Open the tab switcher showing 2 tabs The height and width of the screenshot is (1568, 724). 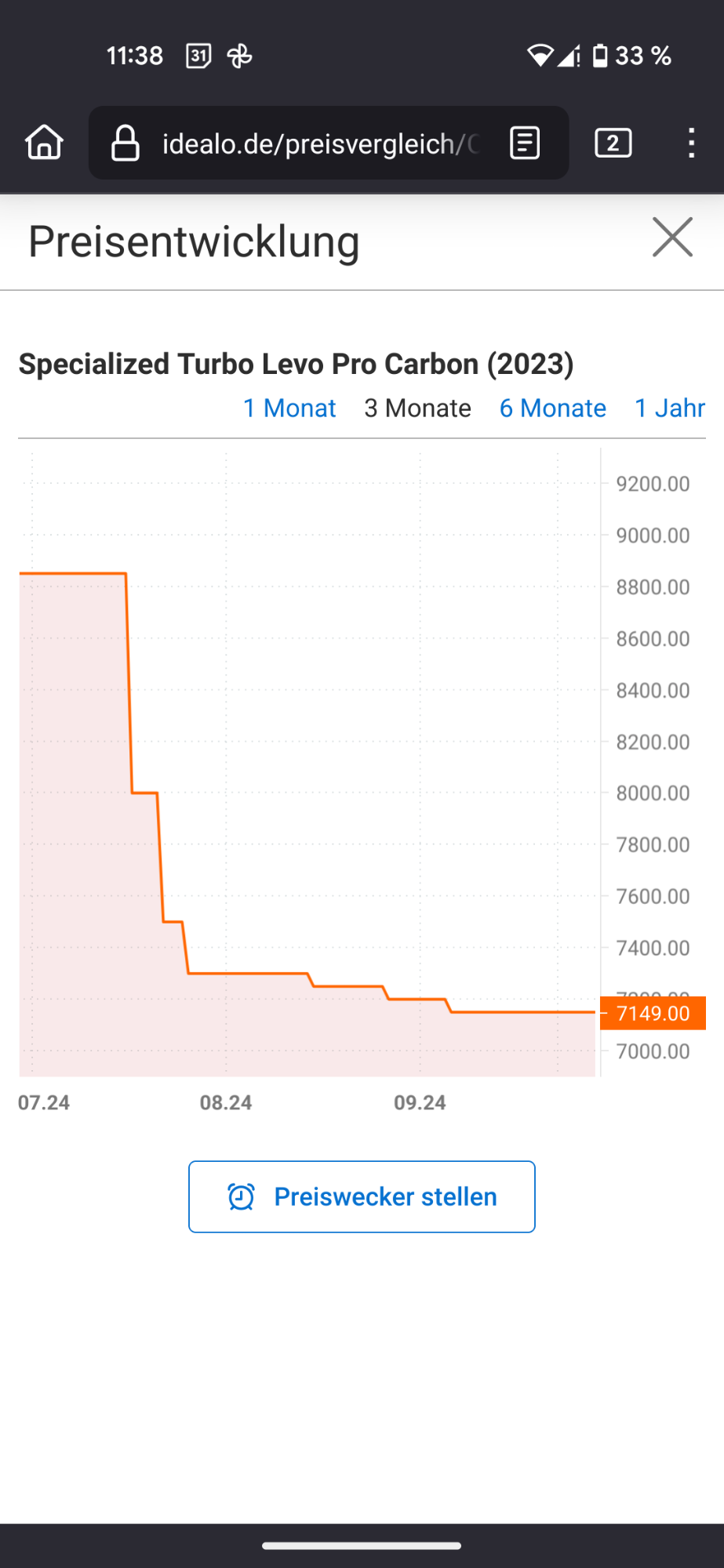click(613, 143)
